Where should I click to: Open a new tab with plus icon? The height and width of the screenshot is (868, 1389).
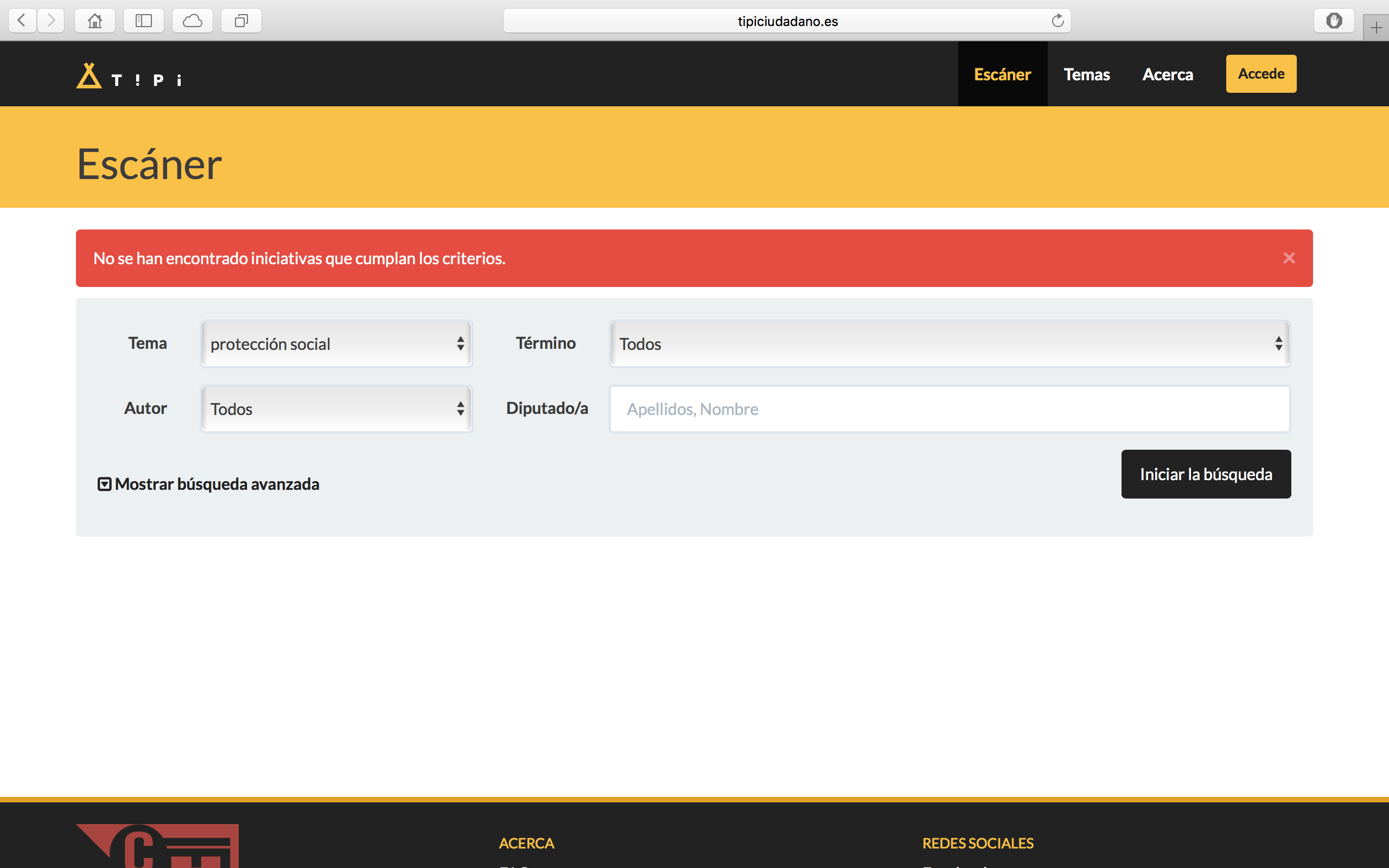tap(1376, 28)
